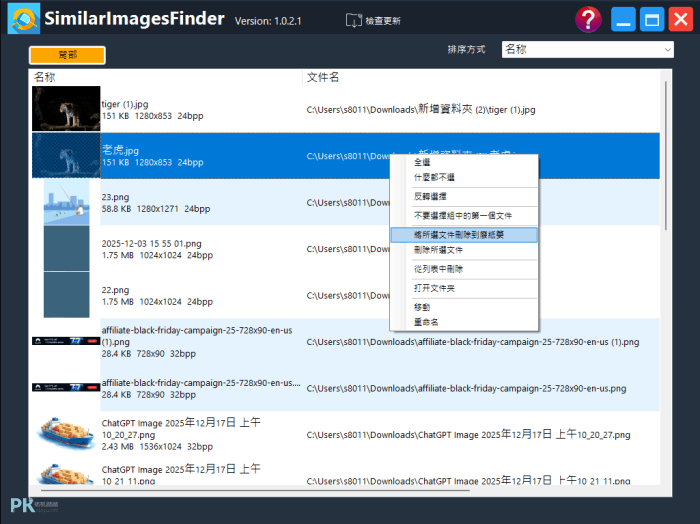Close the SimilarImagesFinder window
The width and height of the screenshot is (700, 524).
coord(681,20)
